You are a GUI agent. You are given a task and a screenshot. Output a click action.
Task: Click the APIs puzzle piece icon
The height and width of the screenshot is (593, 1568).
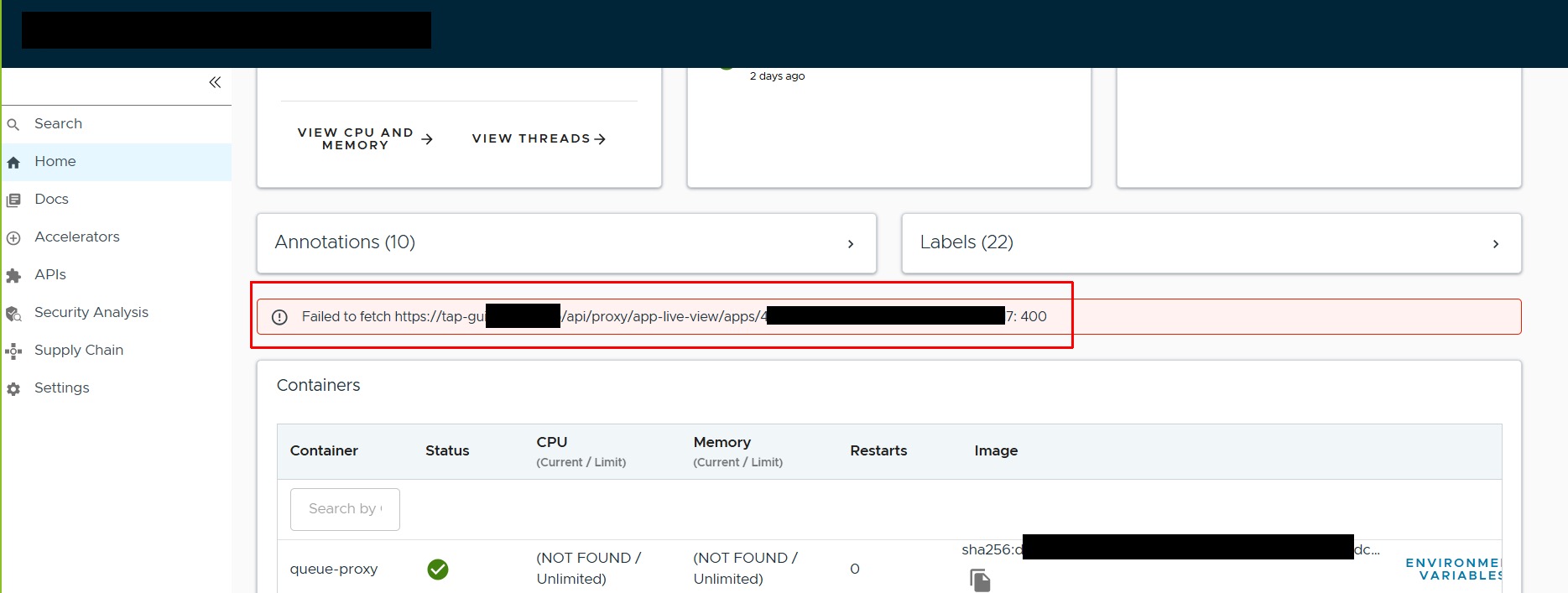click(x=13, y=276)
